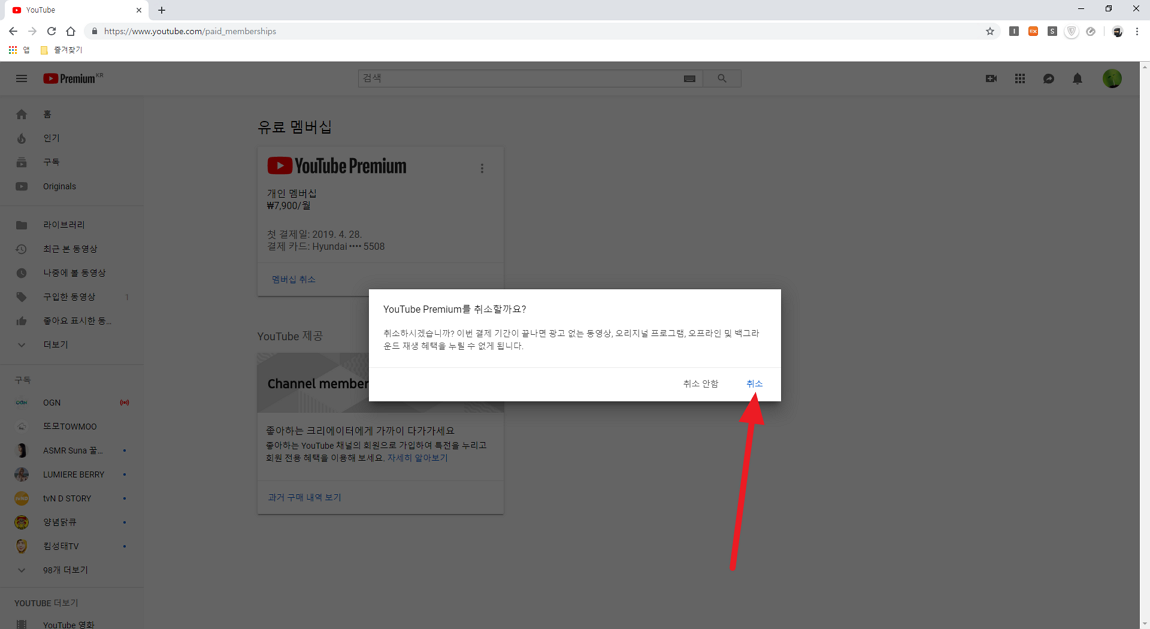Open the on-screen keyboard icon in search
The width and height of the screenshot is (1150, 629).
click(x=689, y=78)
